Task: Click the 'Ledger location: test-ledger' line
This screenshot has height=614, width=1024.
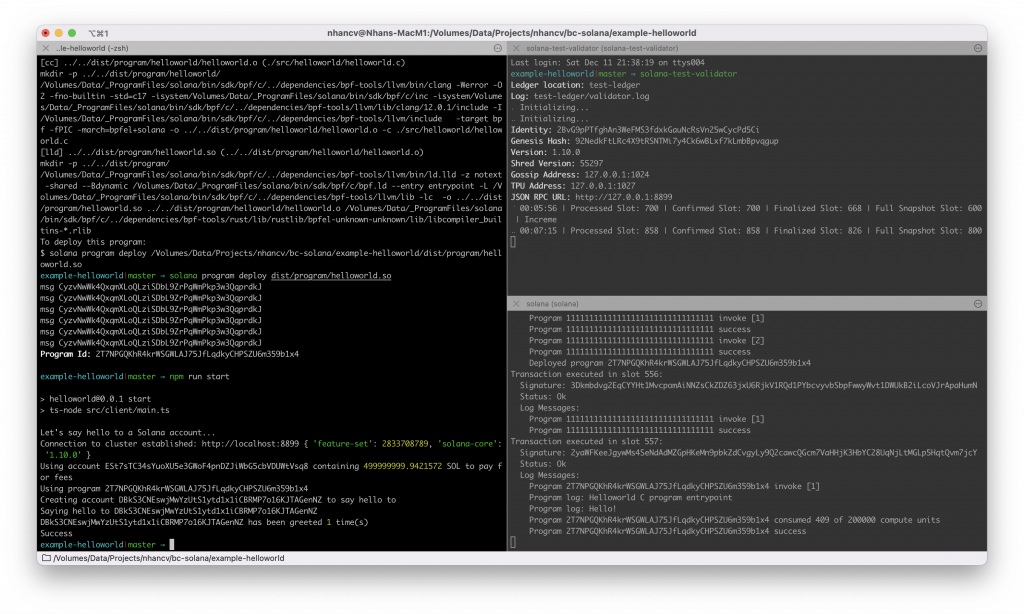Action: (575, 85)
